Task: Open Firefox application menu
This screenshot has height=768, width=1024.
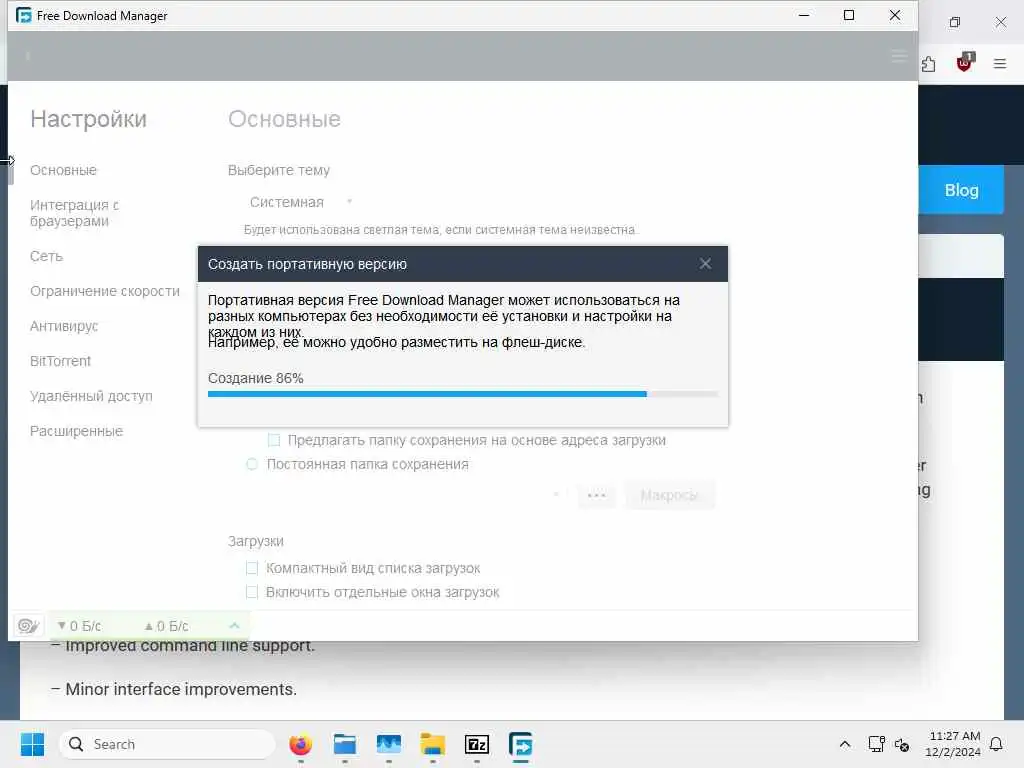Action: (x=999, y=63)
